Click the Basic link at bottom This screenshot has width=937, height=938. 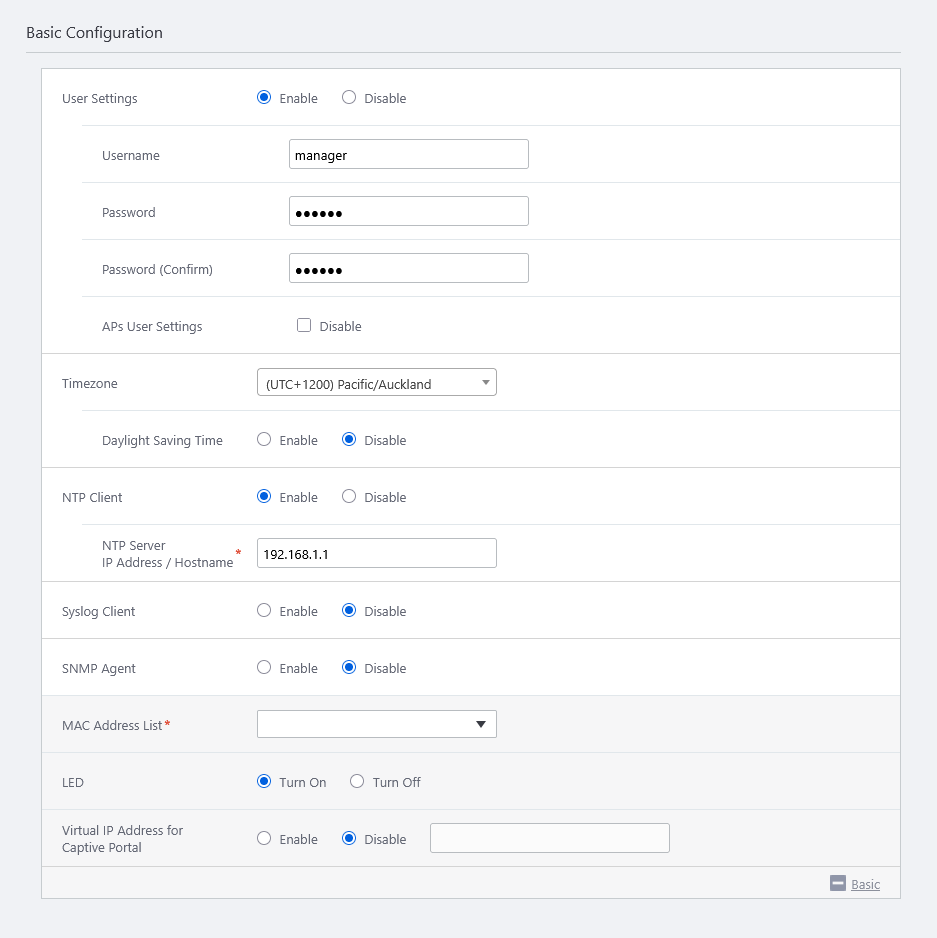865,884
